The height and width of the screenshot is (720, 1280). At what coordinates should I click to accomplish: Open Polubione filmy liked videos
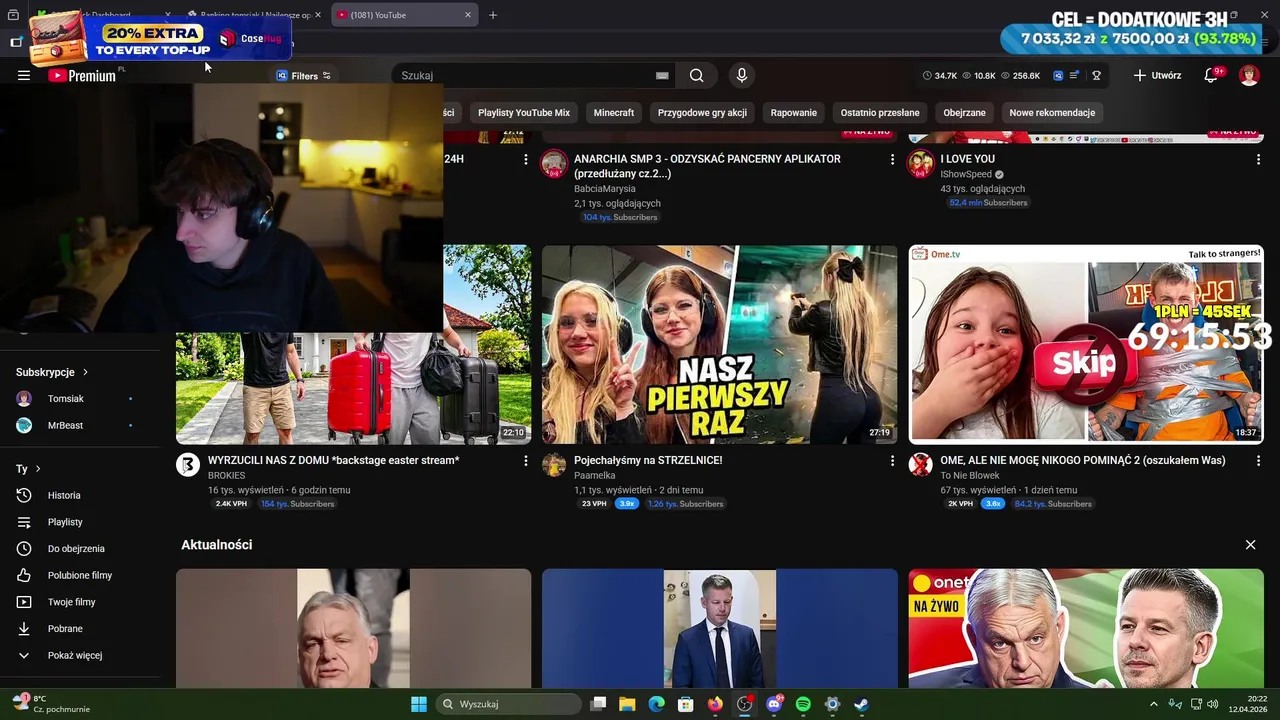[x=80, y=576]
